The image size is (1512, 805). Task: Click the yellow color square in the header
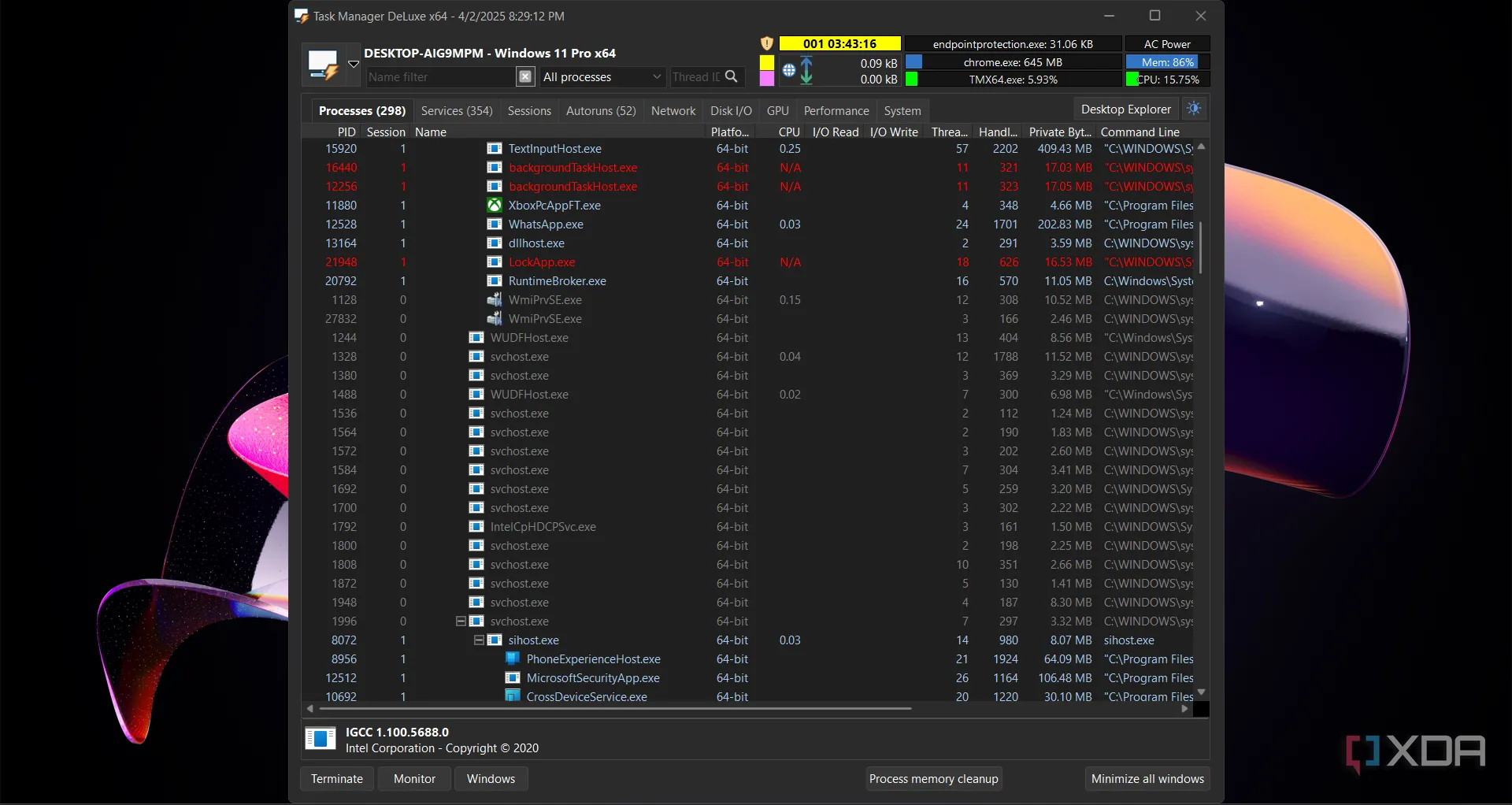766,62
